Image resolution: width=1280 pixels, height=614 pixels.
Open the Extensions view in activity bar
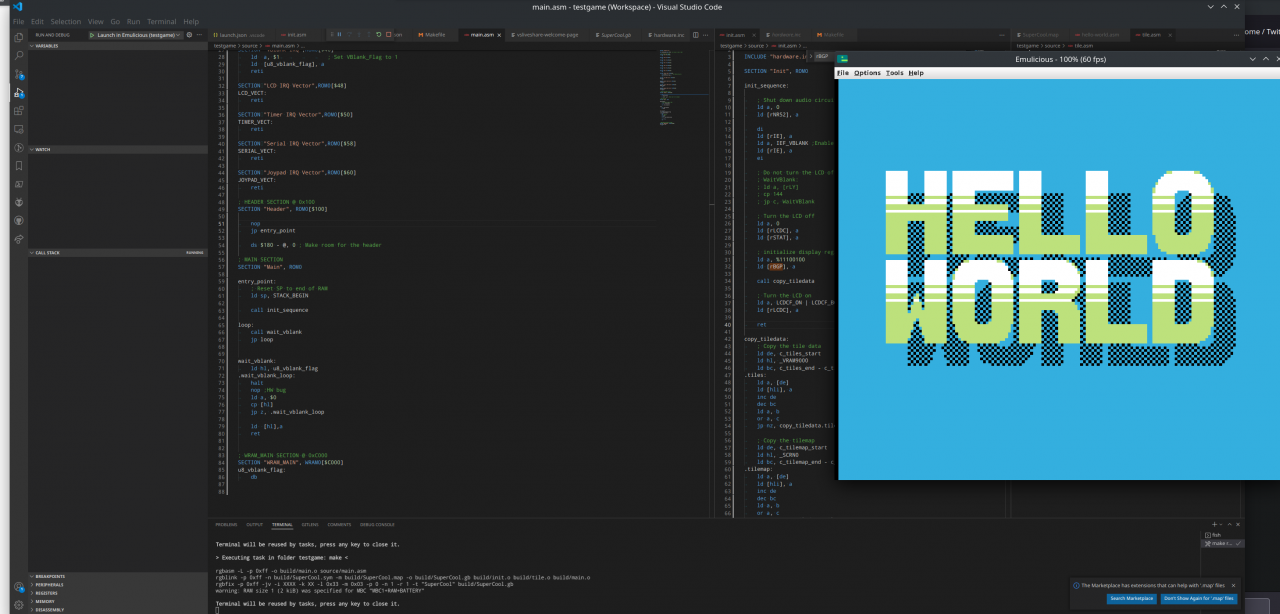(18, 111)
